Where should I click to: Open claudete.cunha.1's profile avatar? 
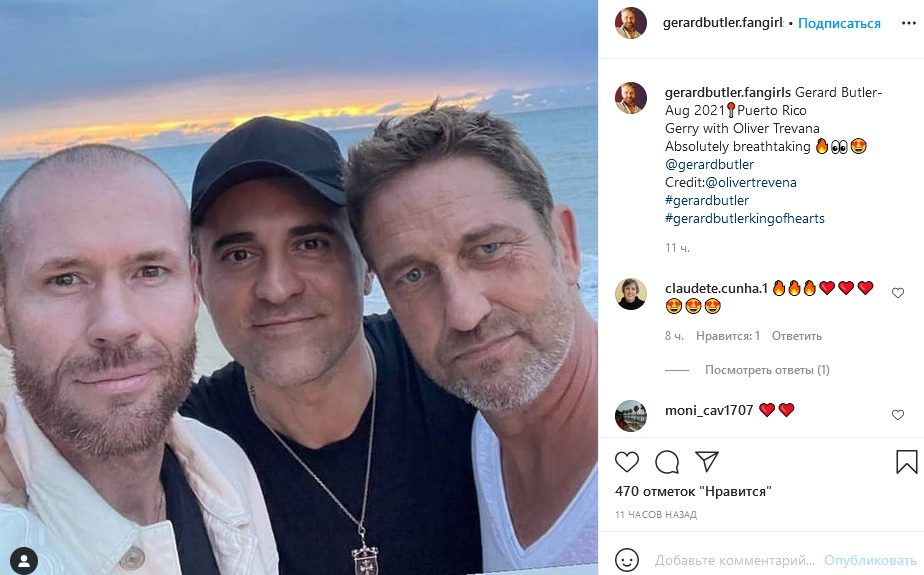pos(630,294)
